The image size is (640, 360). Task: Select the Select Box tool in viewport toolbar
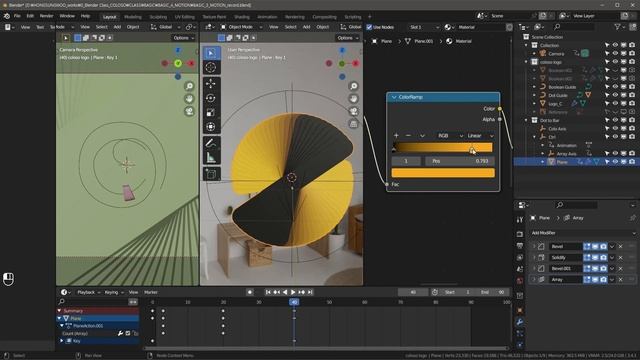(x=211, y=53)
